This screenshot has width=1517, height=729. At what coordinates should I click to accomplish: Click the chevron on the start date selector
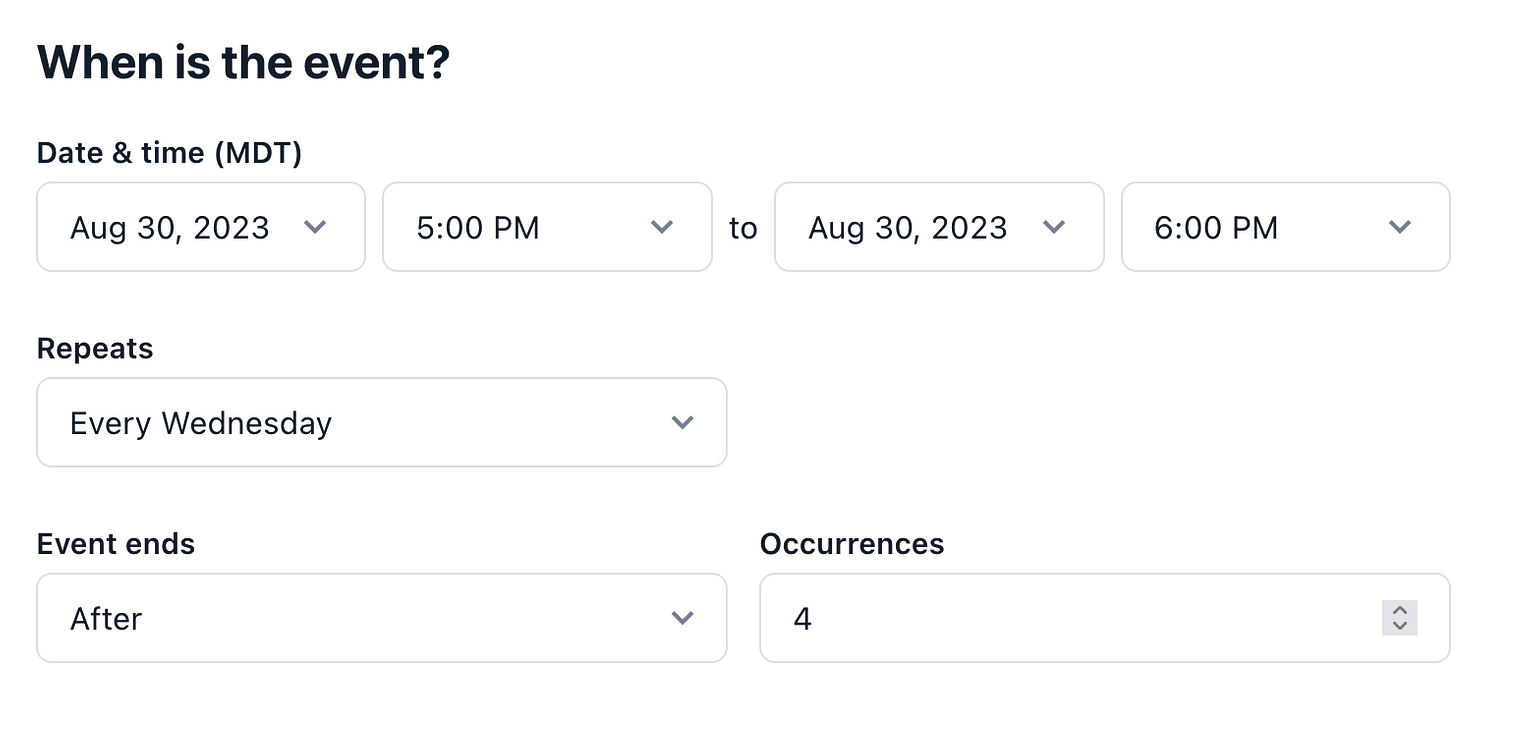pos(315,228)
